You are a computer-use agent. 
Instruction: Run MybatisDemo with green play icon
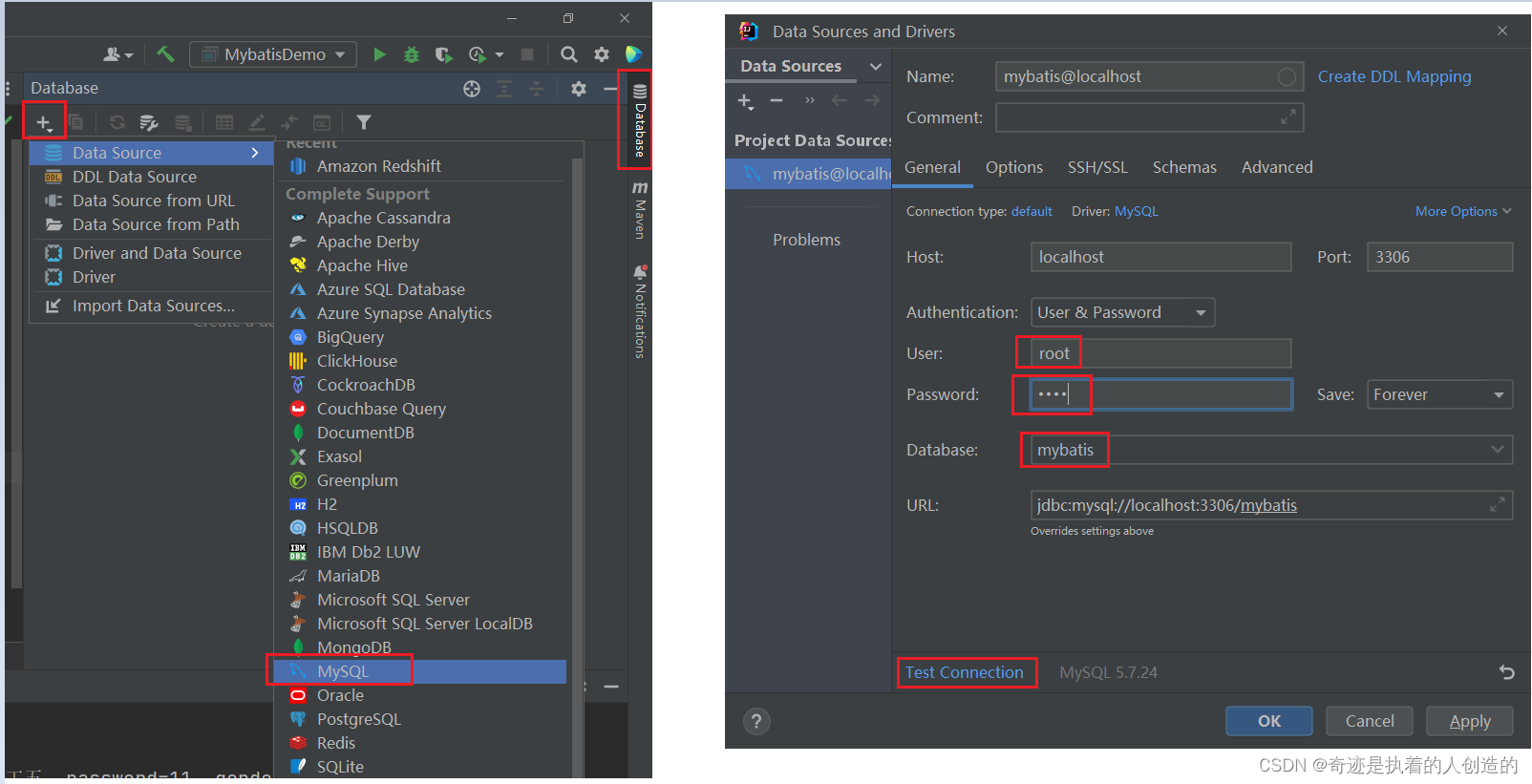[x=379, y=54]
